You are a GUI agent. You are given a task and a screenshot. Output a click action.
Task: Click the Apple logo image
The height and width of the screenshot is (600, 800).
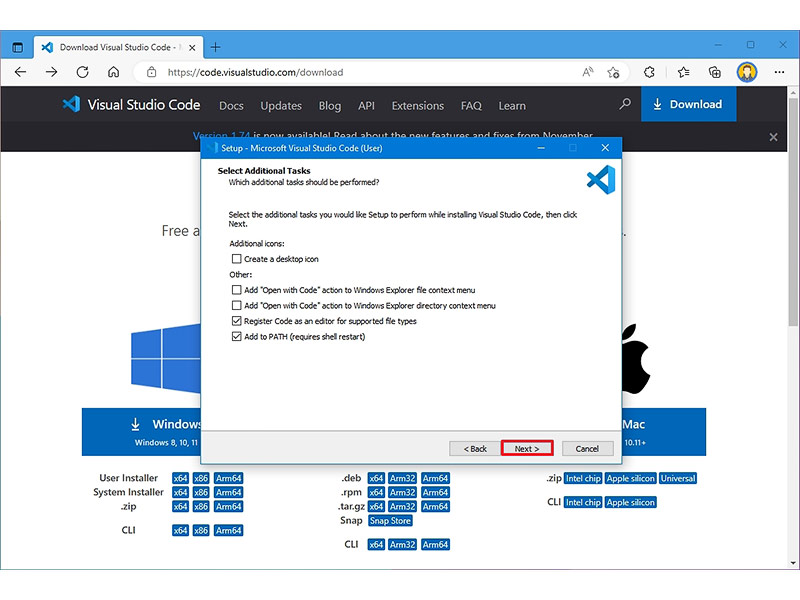tap(636, 359)
